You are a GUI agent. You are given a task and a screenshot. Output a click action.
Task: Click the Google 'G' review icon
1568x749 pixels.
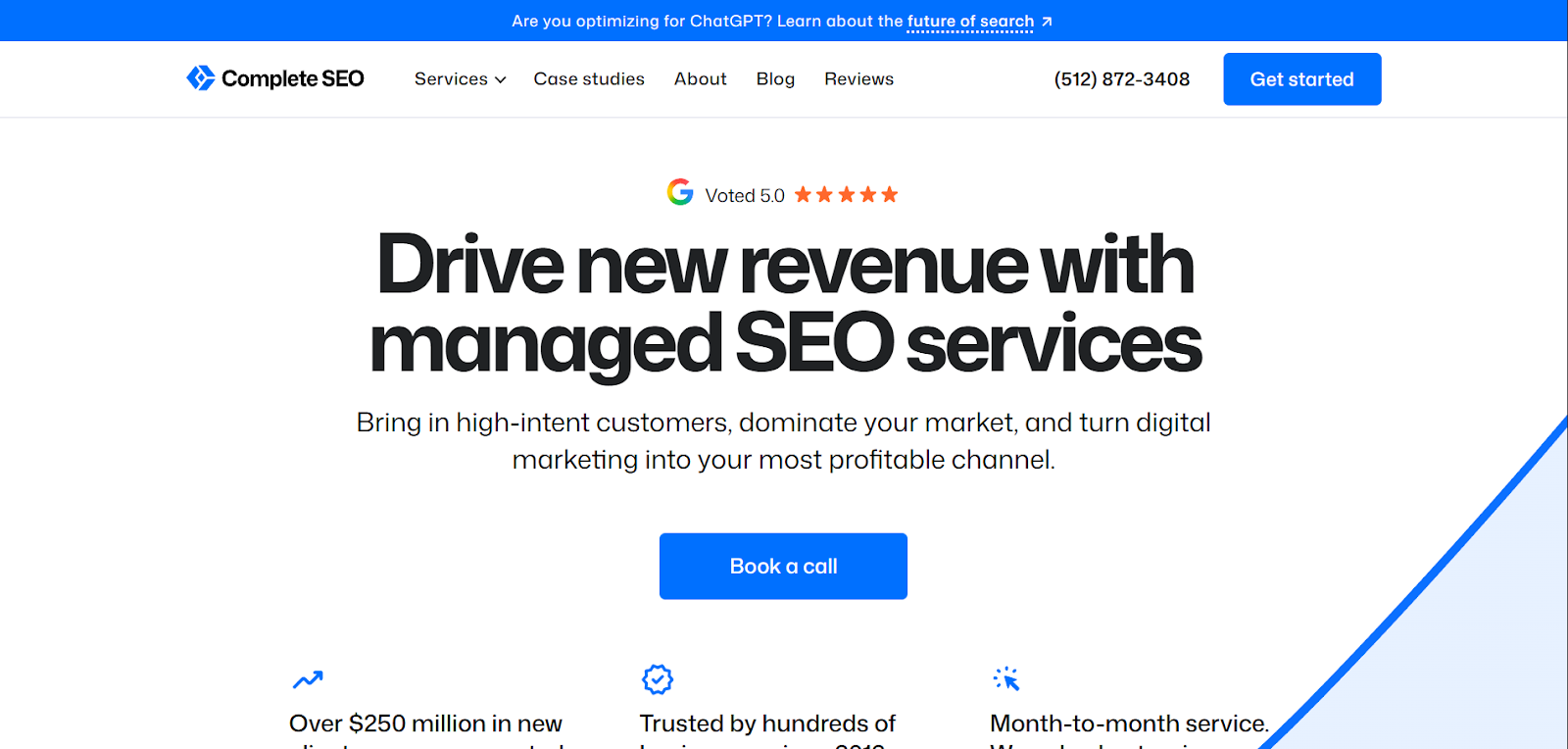pyautogui.click(x=680, y=192)
